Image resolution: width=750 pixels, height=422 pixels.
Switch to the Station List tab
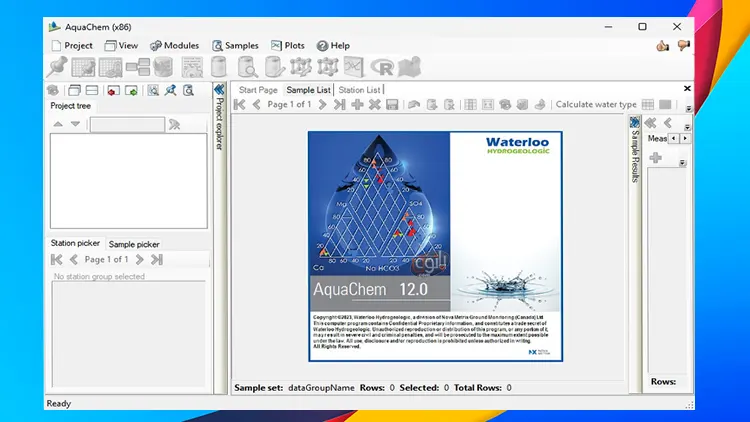click(x=359, y=90)
